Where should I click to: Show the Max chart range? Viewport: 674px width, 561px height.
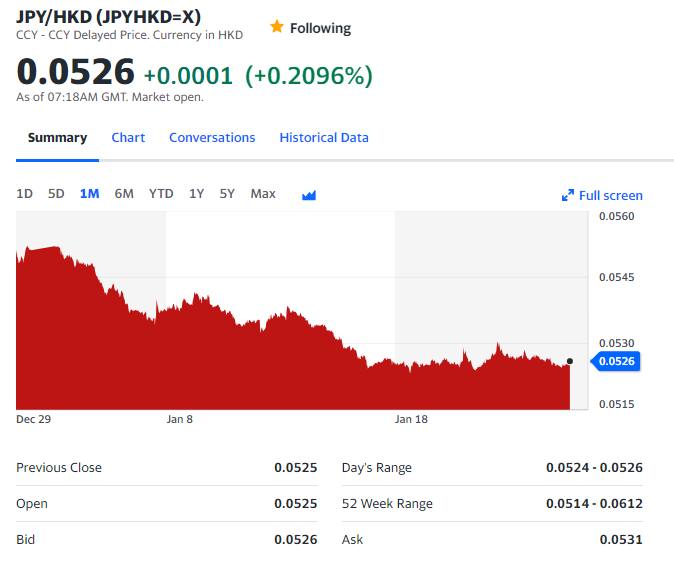[x=263, y=194]
